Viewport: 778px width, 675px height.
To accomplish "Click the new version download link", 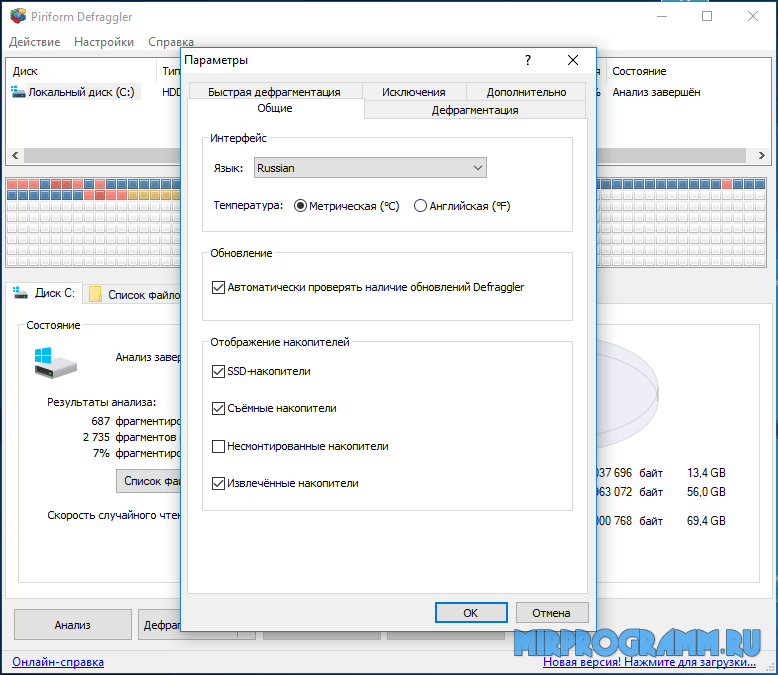I will pos(649,662).
